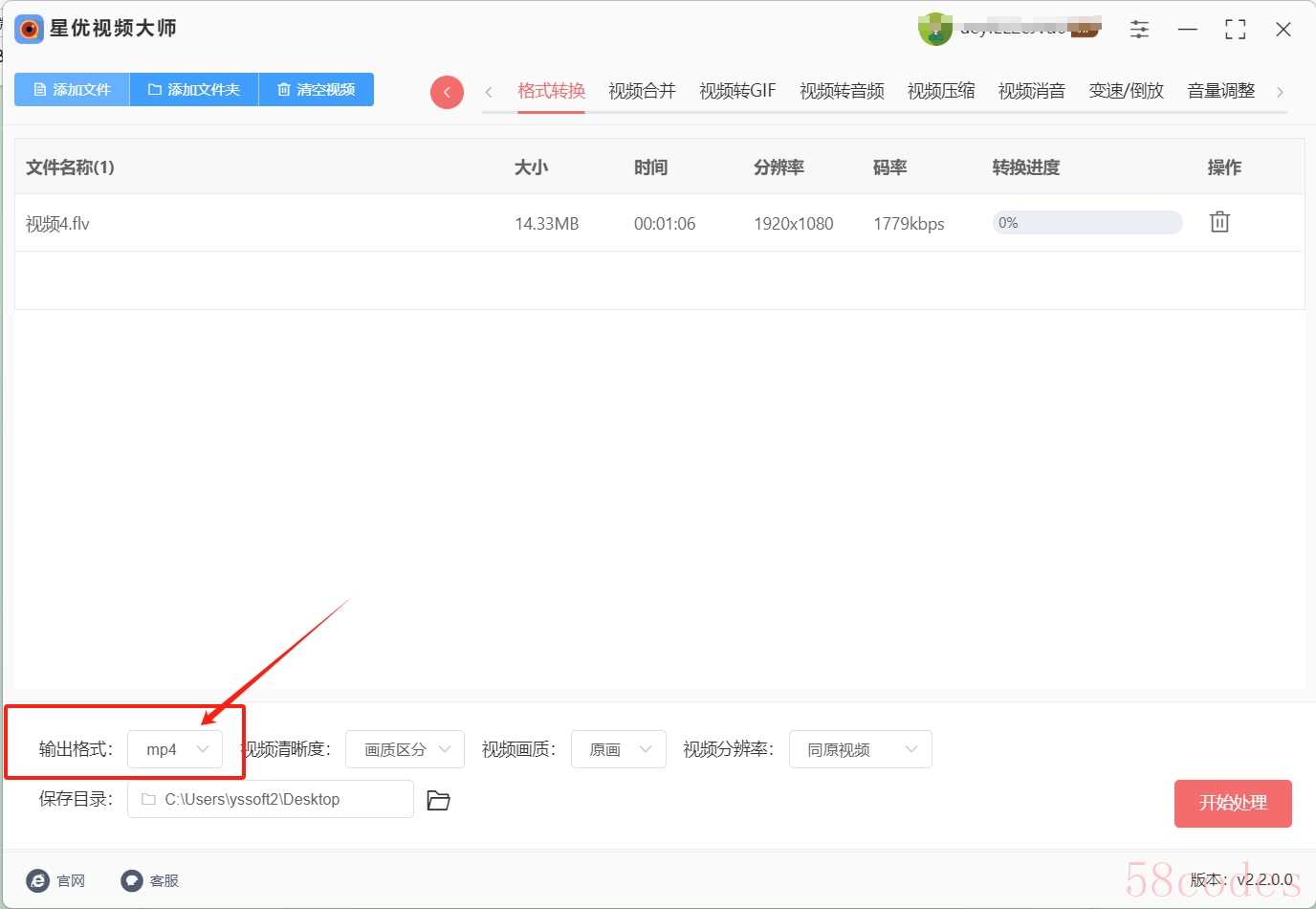The width and height of the screenshot is (1316, 909).
Task: Click 码率 column header
Action: (889, 167)
